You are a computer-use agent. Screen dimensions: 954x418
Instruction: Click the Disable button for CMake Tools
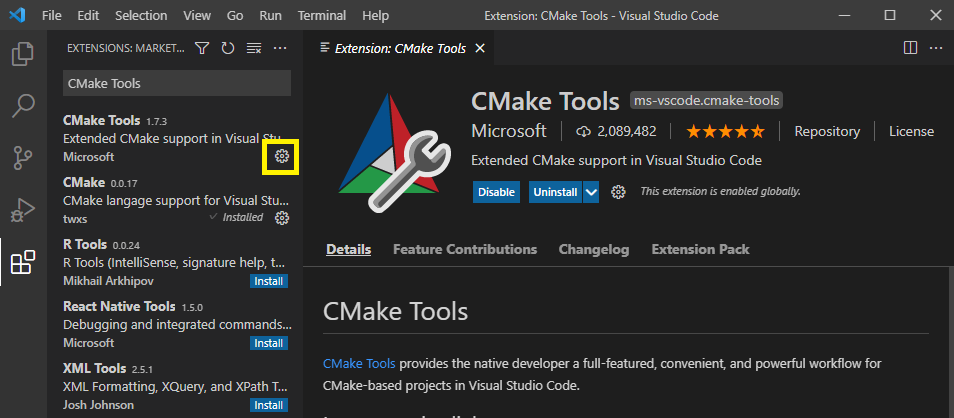tap(497, 192)
